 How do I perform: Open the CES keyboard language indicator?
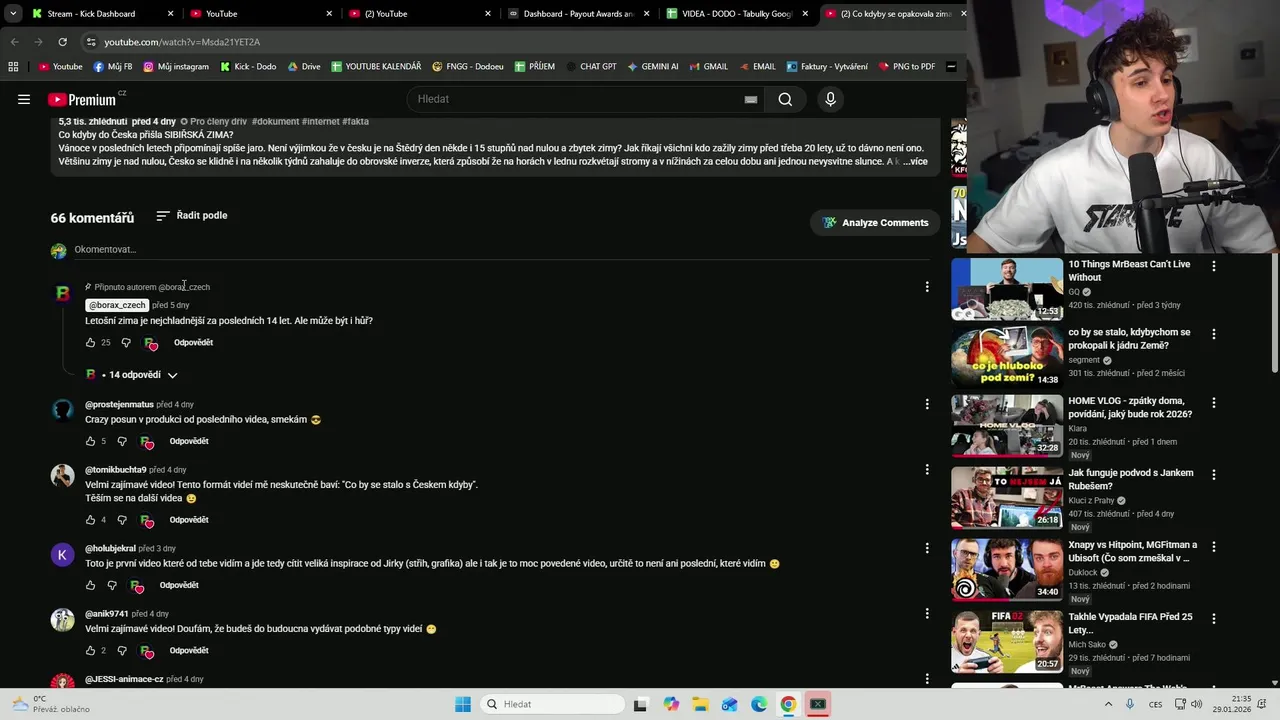(x=1155, y=704)
